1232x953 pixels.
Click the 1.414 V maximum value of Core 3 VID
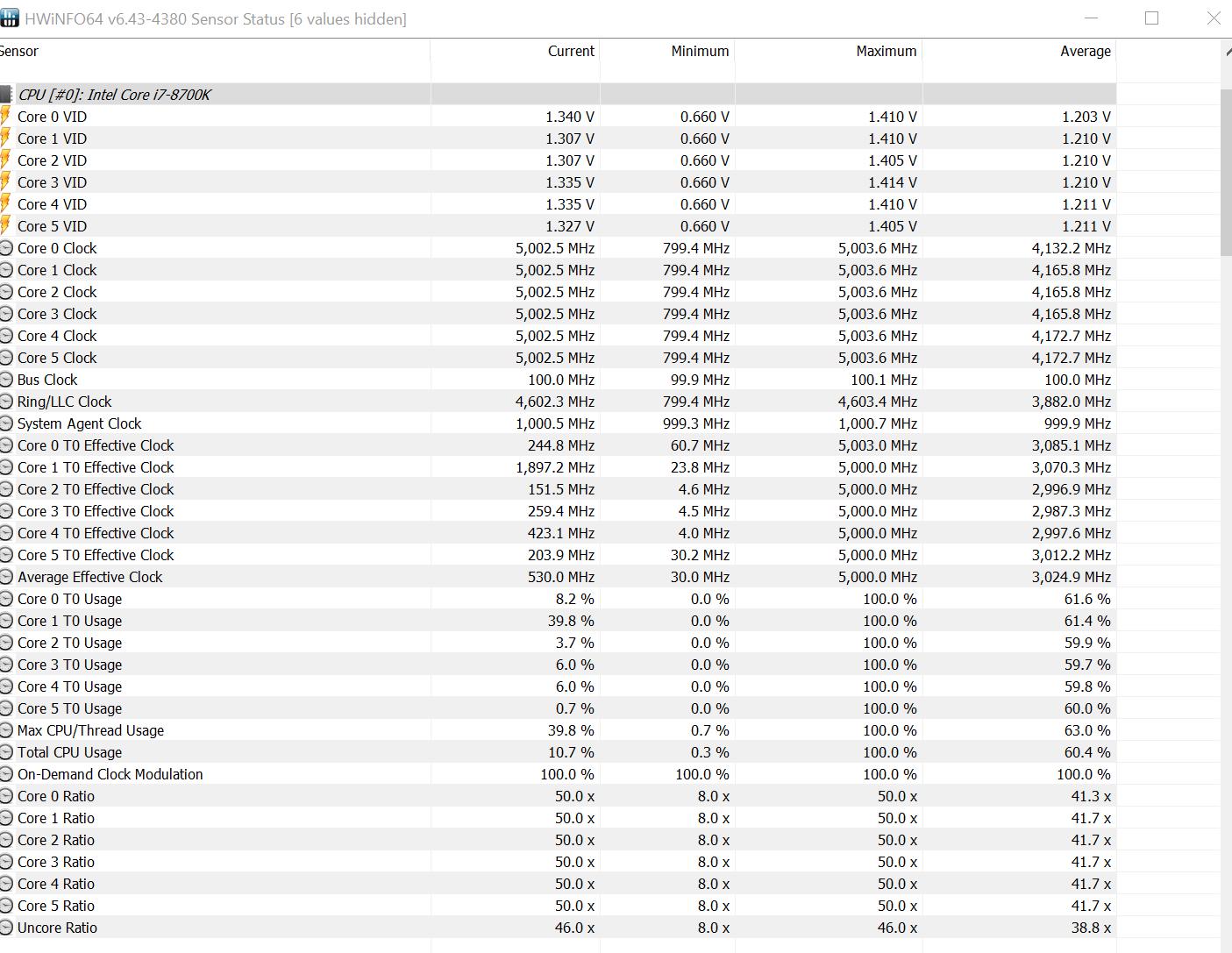893,182
